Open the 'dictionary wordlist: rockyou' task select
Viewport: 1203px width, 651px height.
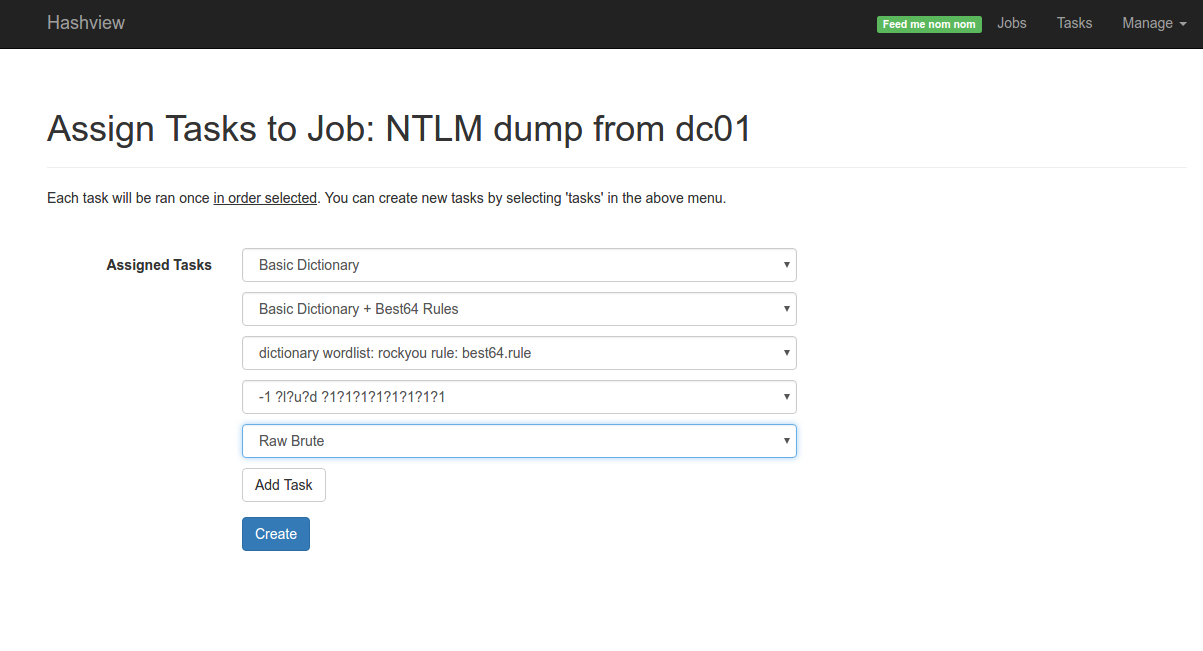point(519,353)
